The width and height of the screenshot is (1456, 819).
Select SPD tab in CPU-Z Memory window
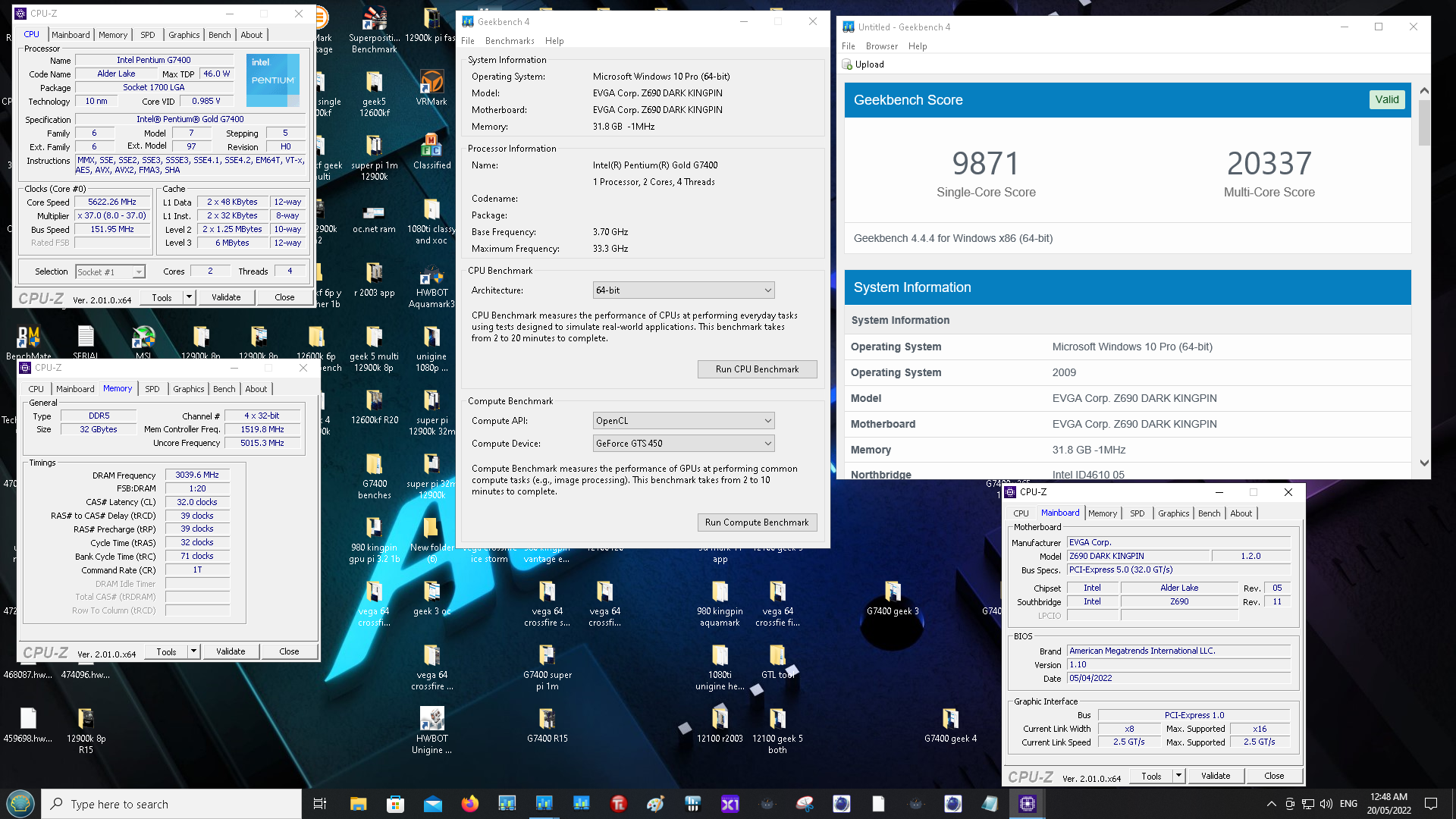(152, 389)
